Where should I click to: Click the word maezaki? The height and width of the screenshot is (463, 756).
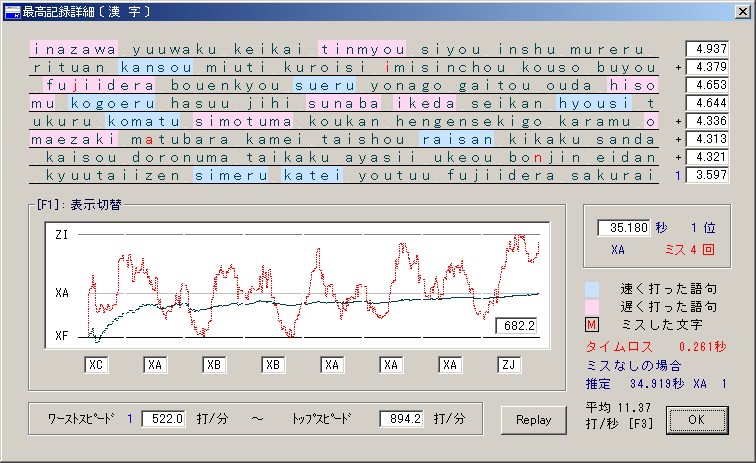click(x=74, y=139)
